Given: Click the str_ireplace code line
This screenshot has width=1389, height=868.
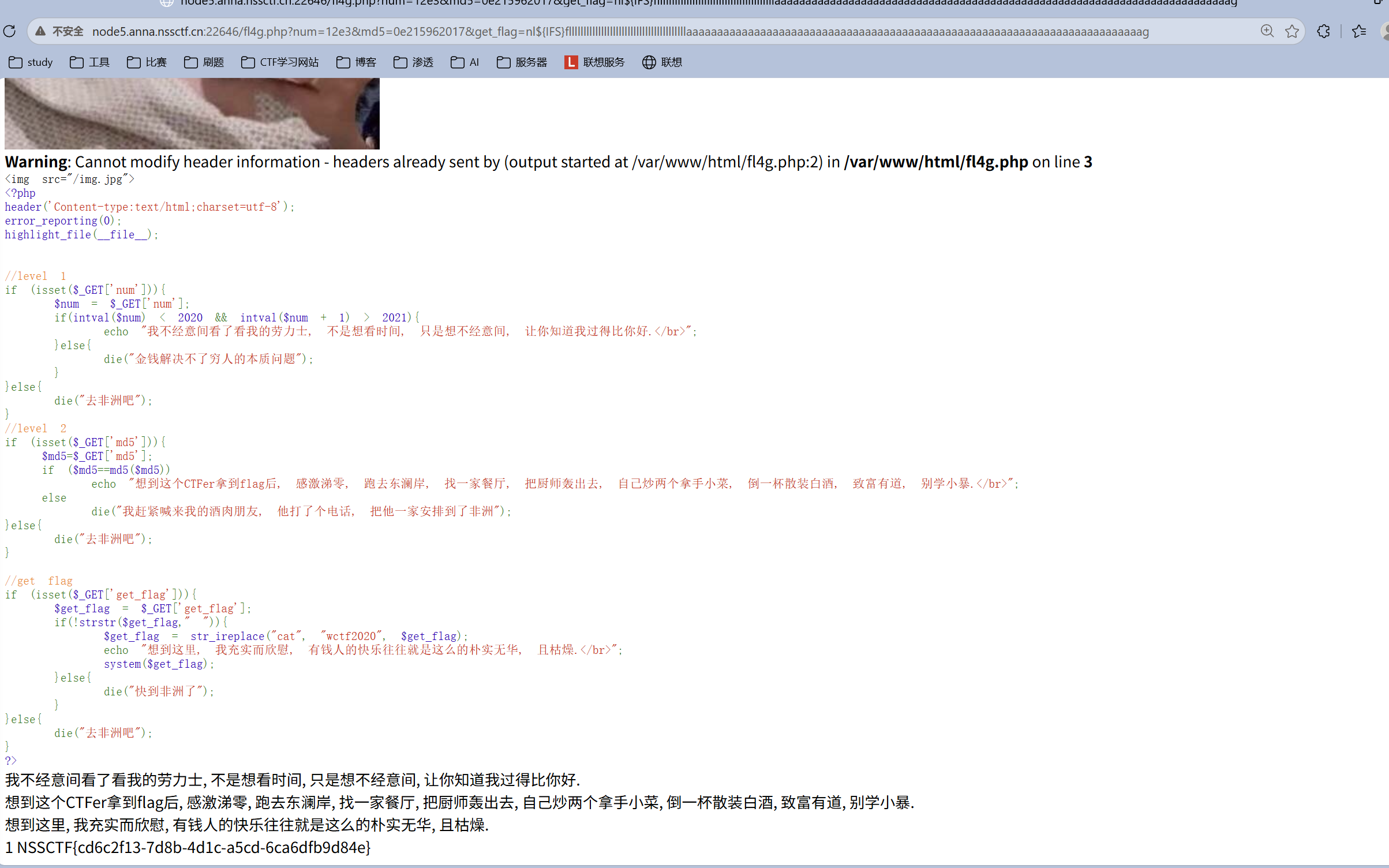Looking at the screenshot, I should tap(286, 636).
